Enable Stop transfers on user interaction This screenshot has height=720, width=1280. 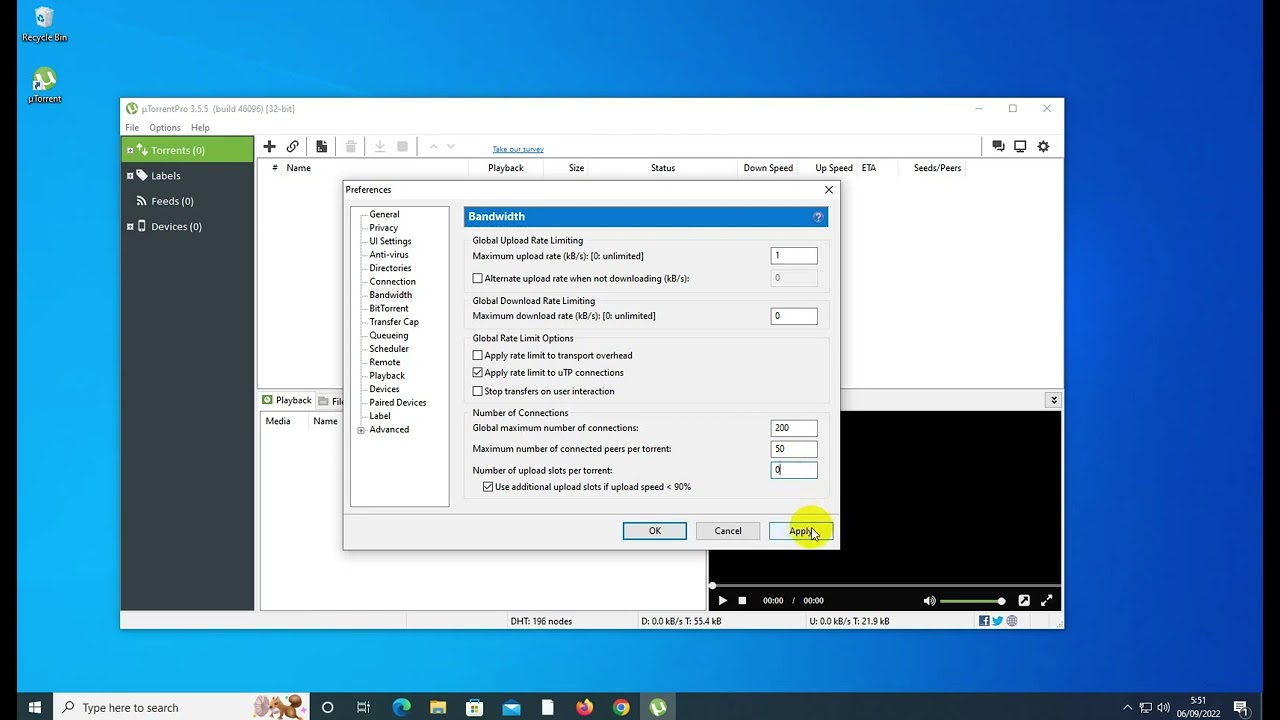click(477, 391)
